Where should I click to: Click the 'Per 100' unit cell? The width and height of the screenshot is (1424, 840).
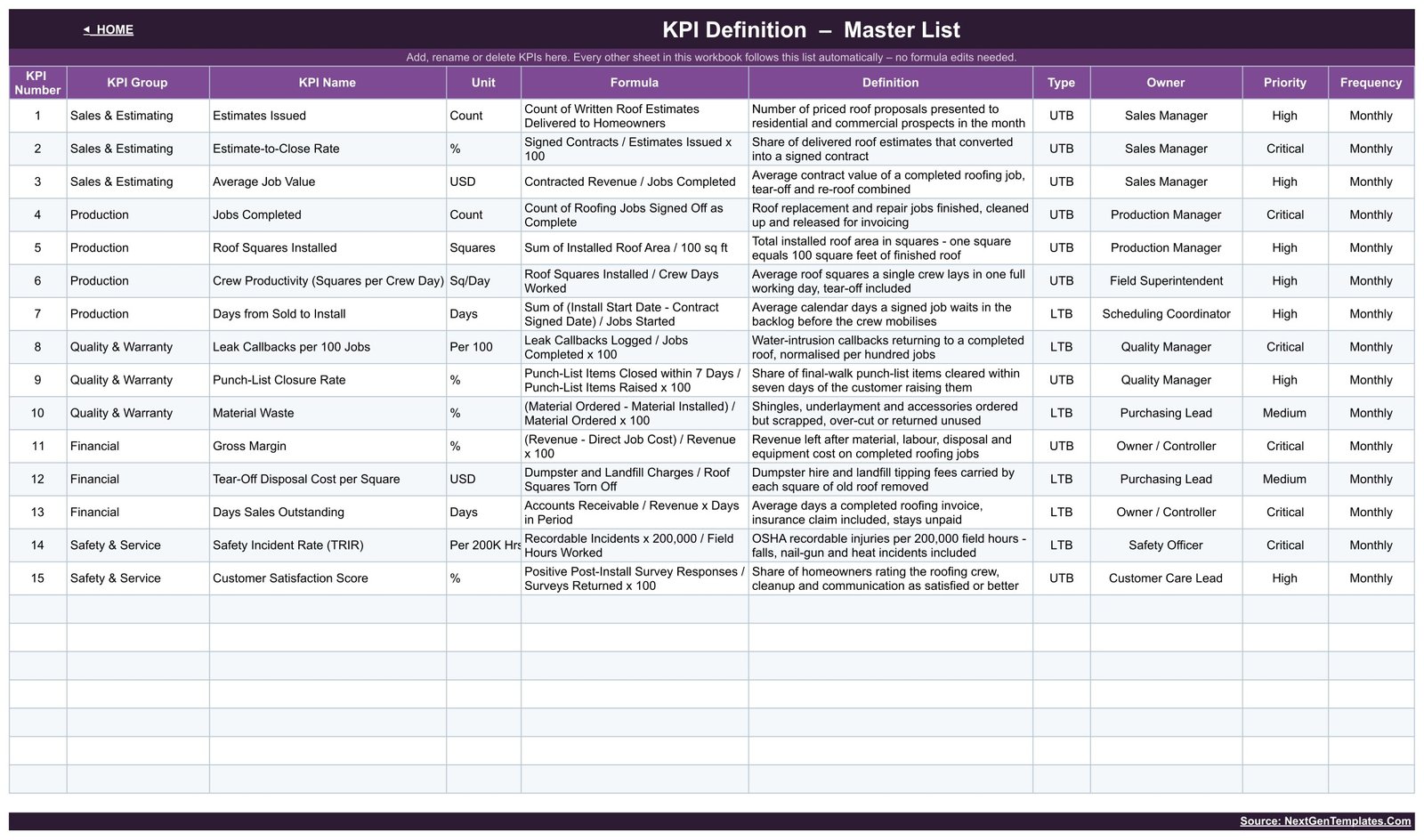483,347
